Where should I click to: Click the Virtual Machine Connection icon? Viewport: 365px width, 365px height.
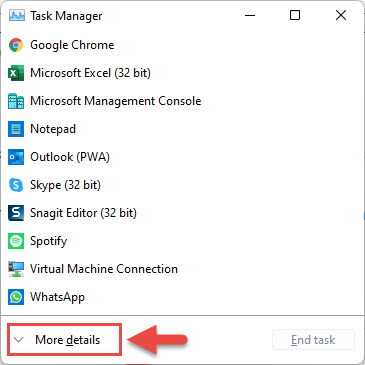[x=16, y=269]
